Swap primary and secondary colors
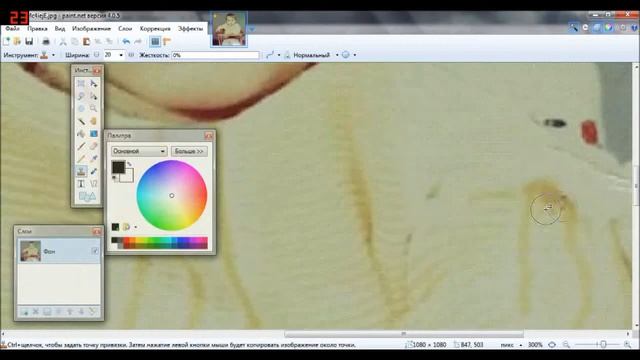 tap(129, 164)
